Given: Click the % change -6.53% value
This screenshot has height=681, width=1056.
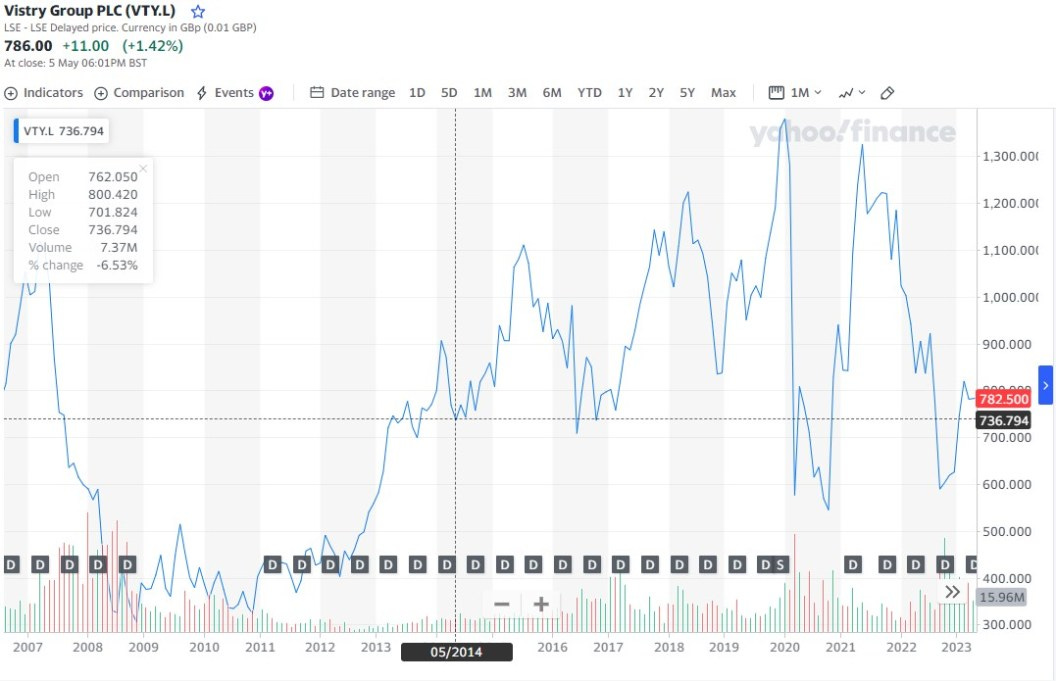Looking at the screenshot, I should [x=117, y=265].
